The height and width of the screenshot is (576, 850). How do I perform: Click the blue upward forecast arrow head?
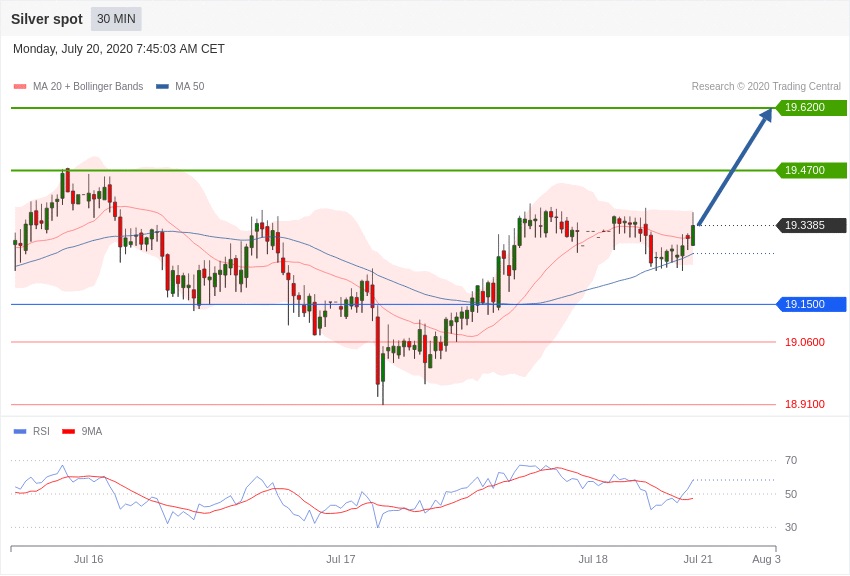(x=766, y=115)
